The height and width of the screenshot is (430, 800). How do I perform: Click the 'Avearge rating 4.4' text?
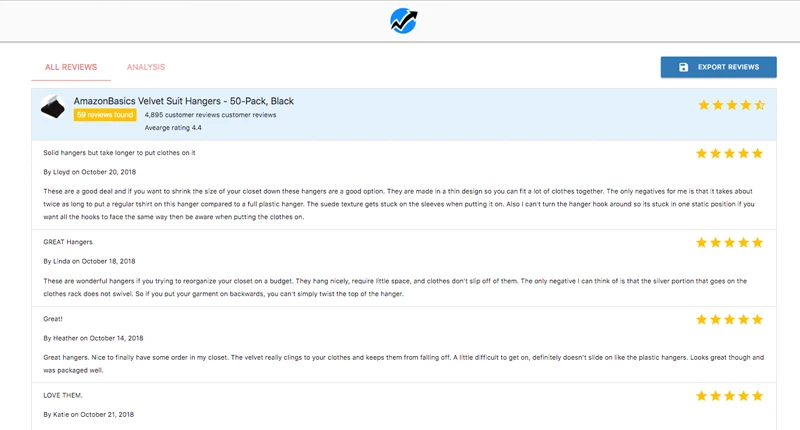173,128
